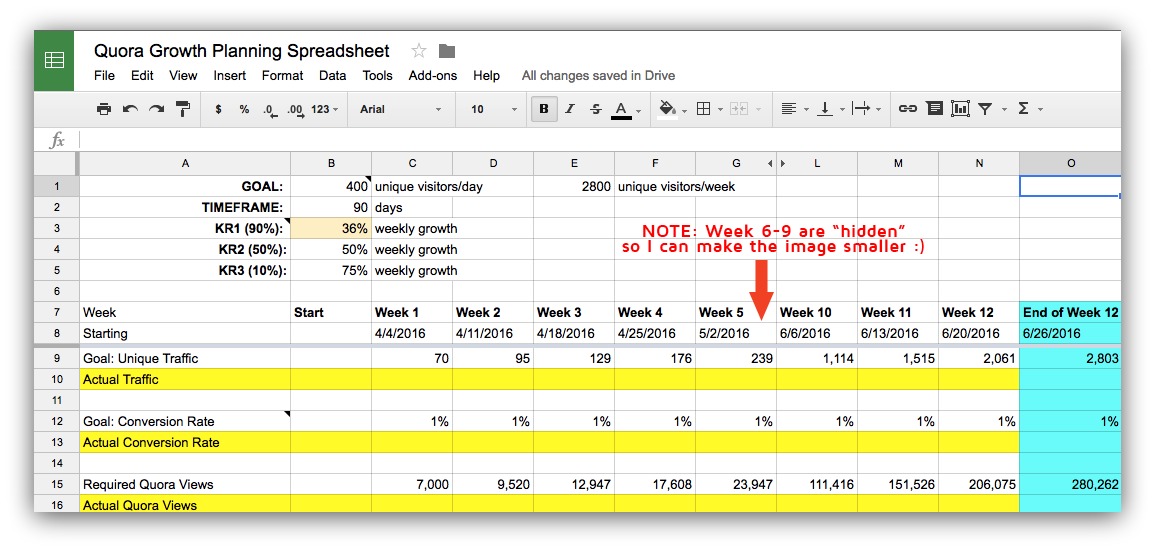The image size is (1155, 550).
Task: Click the Merge cells icon
Action: click(x=739, y=109)
